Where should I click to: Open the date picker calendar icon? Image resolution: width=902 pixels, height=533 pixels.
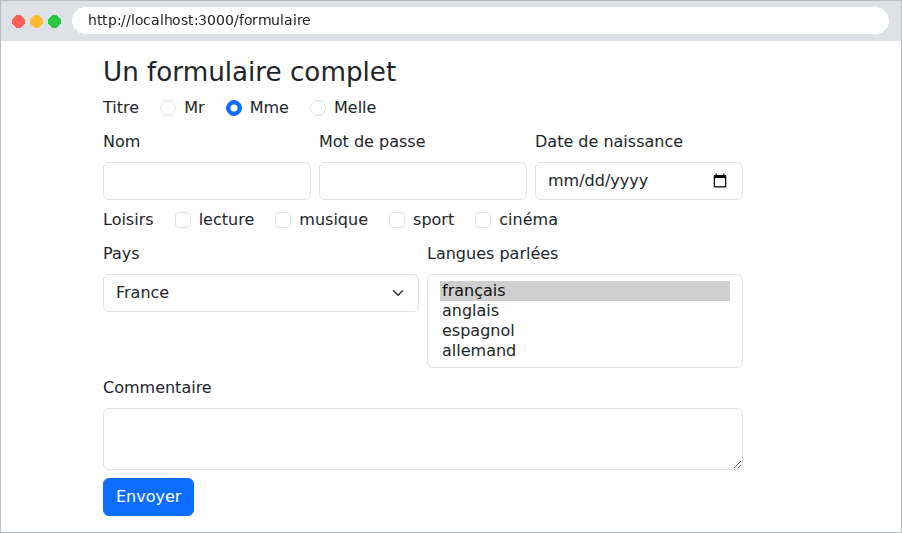coord(720,181)
